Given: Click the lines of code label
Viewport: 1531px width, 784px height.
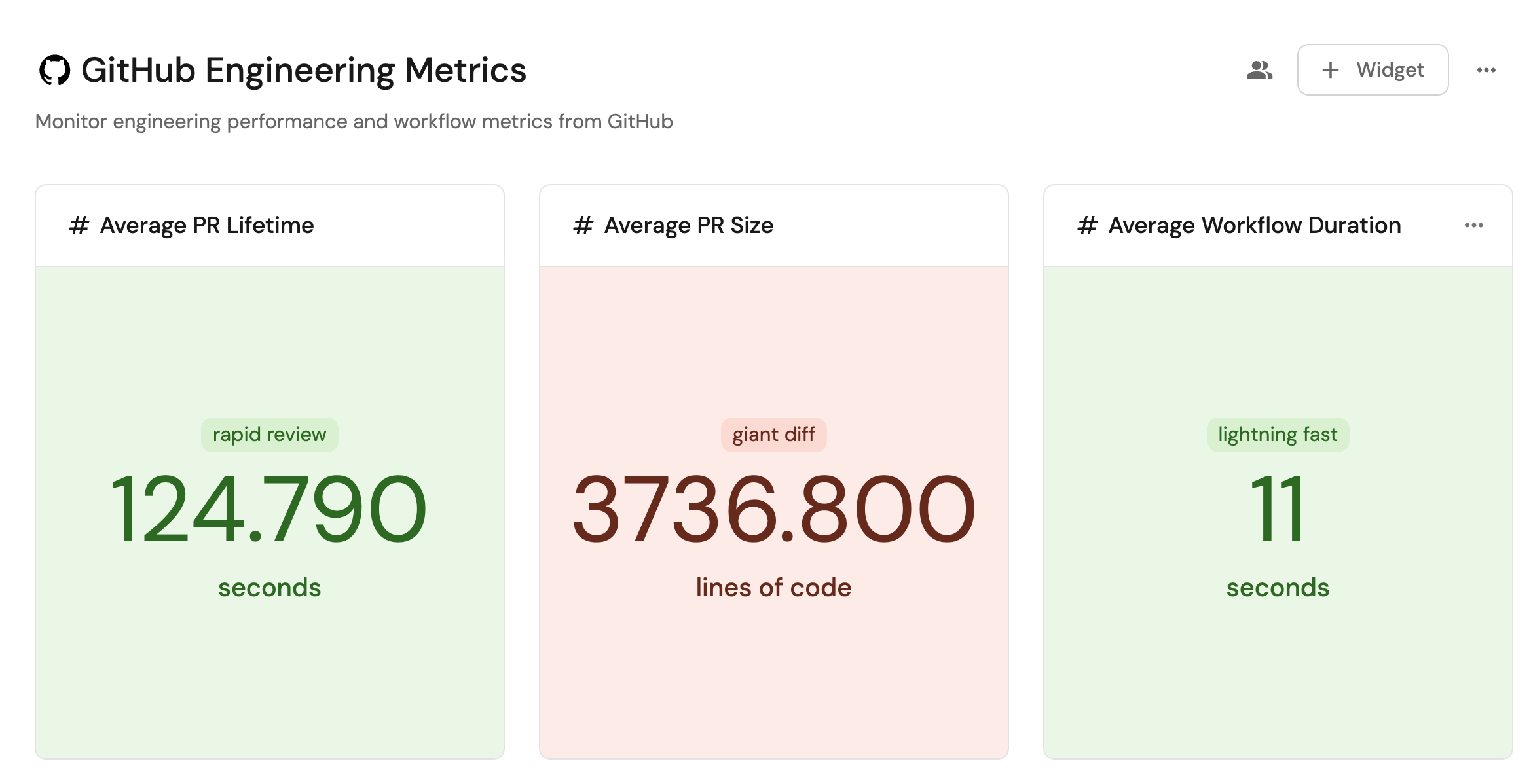Looking at the screenshot, I should [x=773, y=587].
